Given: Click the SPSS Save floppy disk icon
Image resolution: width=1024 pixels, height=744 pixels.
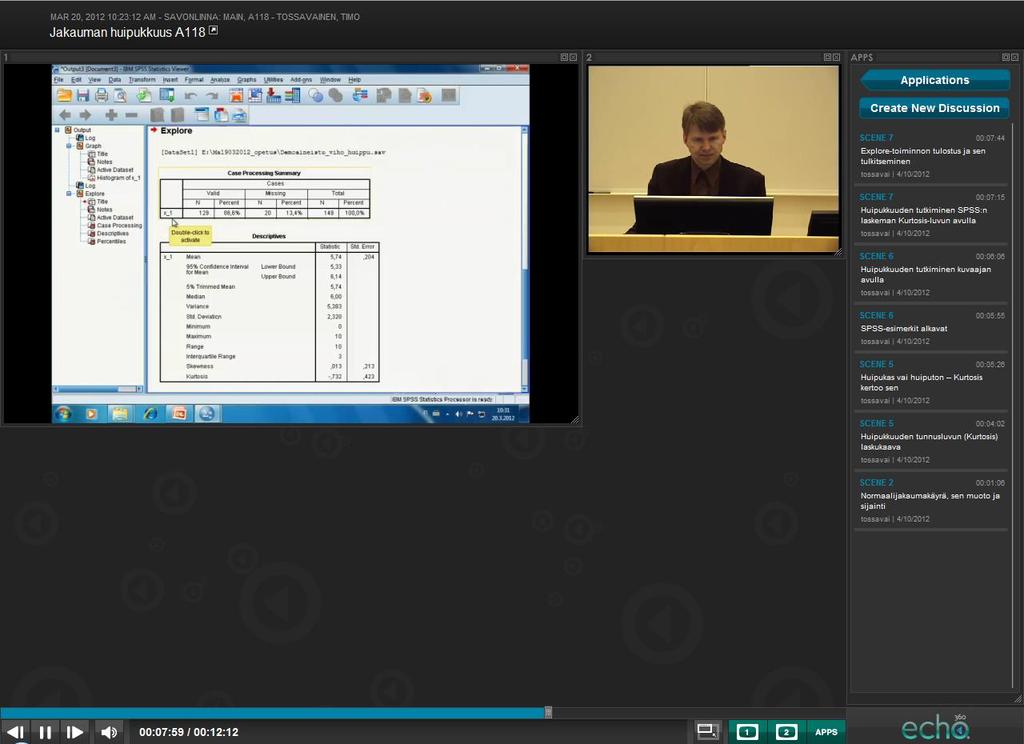Looking at the screenshot, I should pos(82,96).
